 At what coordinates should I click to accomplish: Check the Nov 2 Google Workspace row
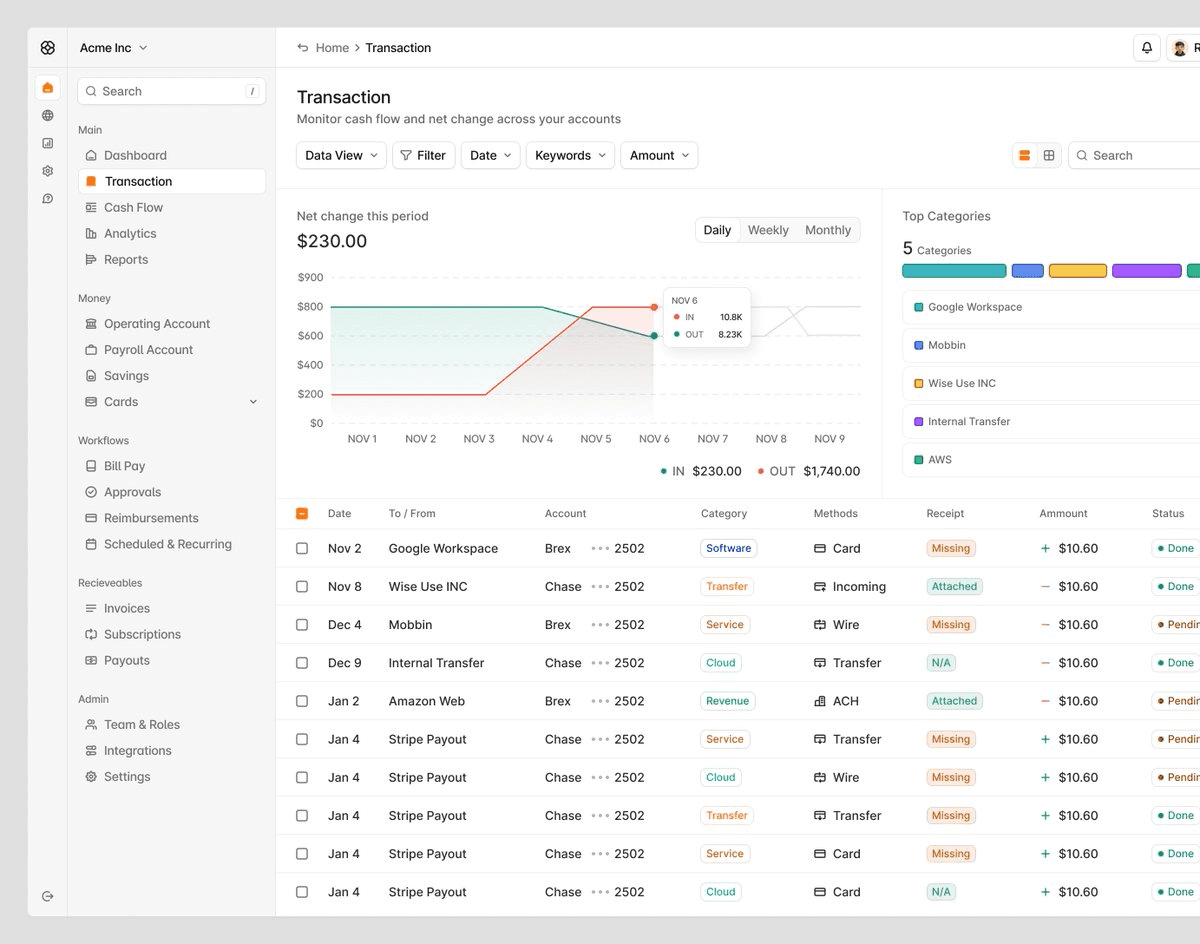302,548
